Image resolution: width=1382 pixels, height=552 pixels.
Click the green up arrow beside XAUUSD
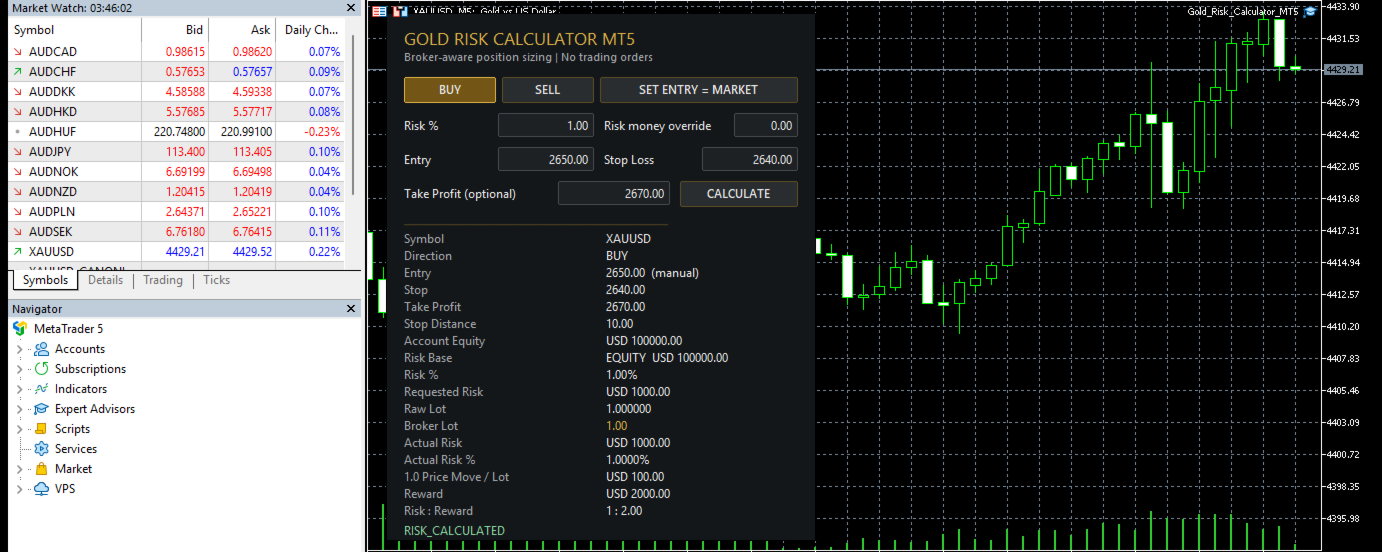click(19, 252)
